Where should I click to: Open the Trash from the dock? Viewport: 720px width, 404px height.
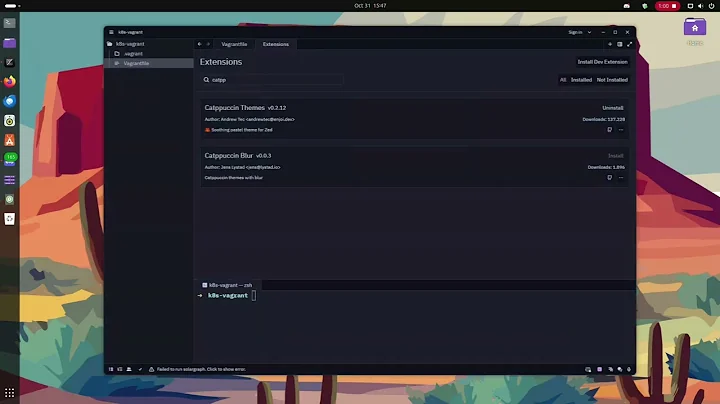[10, 219]
